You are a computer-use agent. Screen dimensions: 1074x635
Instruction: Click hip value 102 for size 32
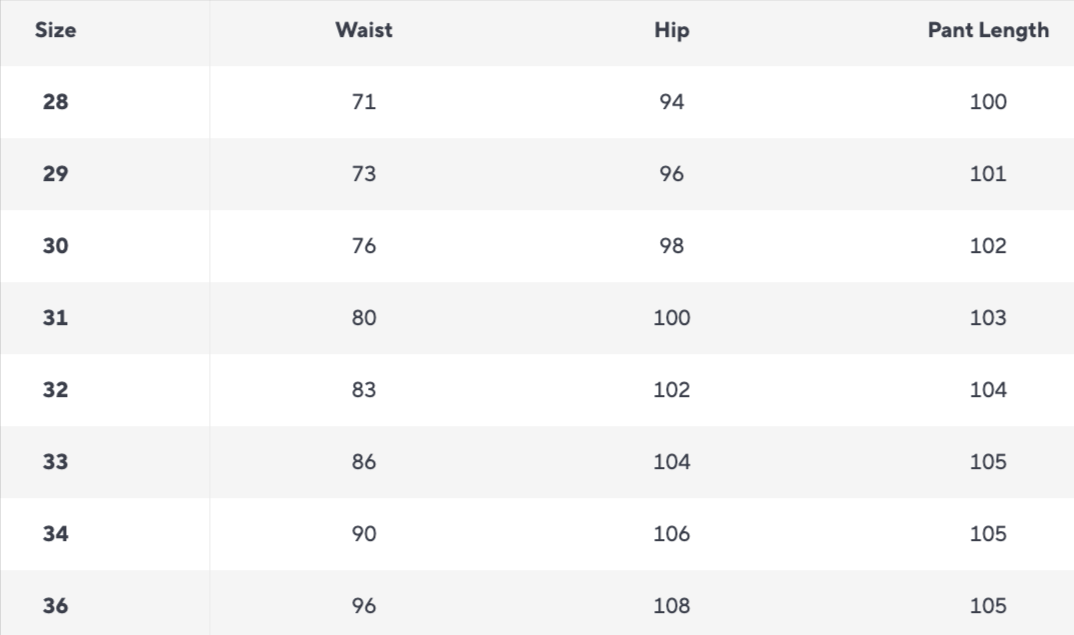pyautogui.click(x=672, y=390)
